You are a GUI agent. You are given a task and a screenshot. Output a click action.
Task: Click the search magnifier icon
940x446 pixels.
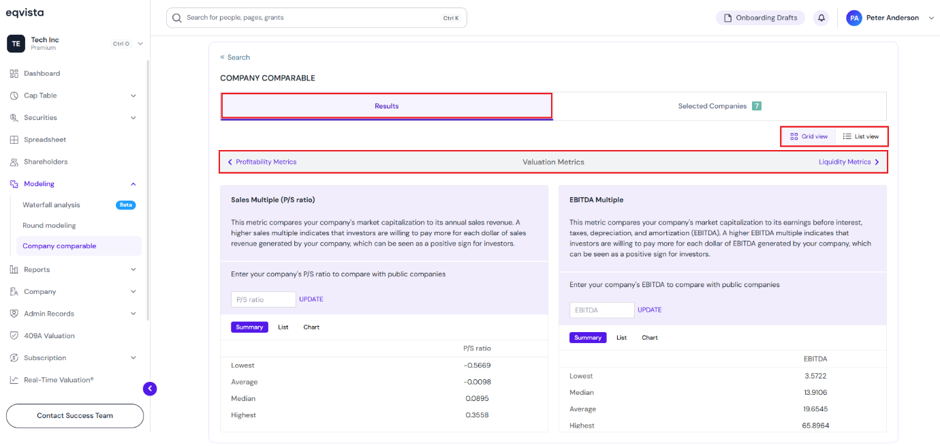(x=177, y=18)
